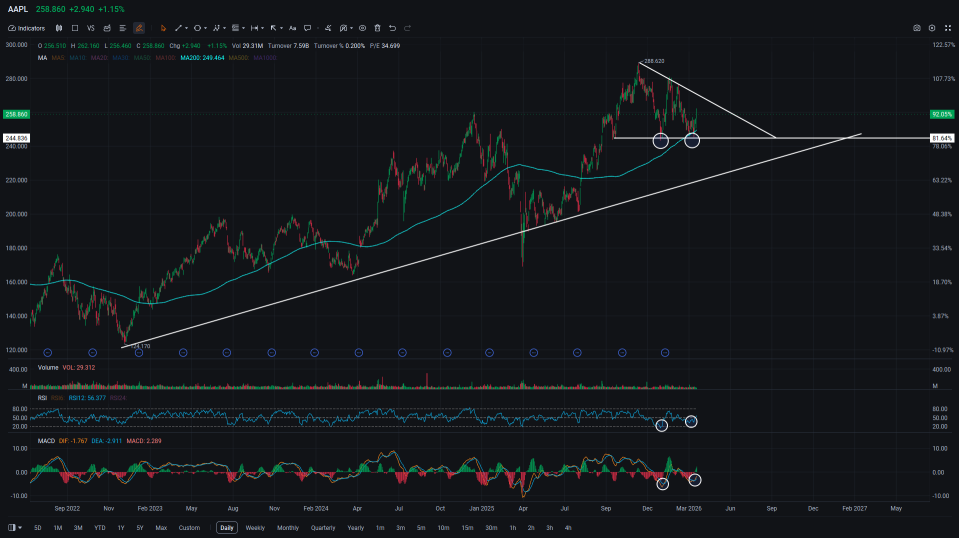Expand the magnet snap dropdown arrow
959x538 pixels.
(x=352, y=28)
